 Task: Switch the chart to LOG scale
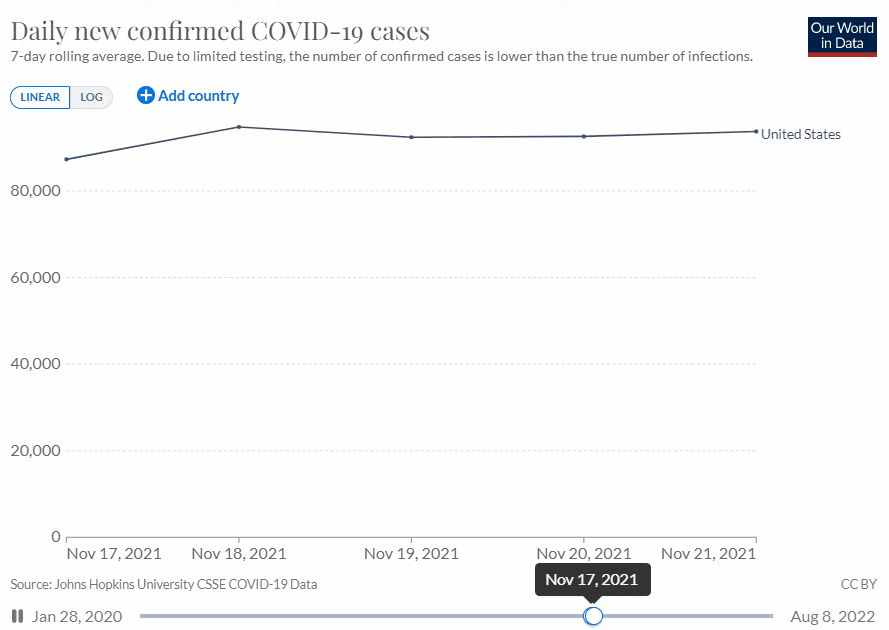pos(92,97)
